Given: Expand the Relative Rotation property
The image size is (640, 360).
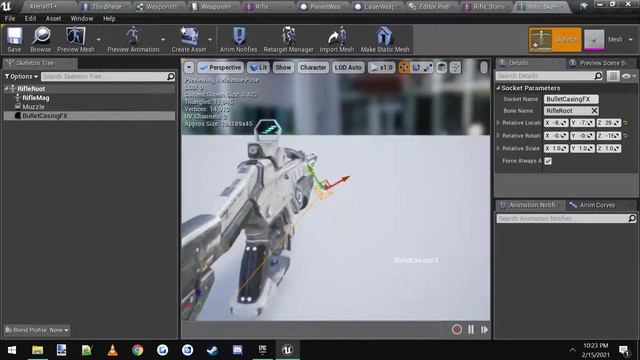Looking at the screenshot, I should 498,136.
